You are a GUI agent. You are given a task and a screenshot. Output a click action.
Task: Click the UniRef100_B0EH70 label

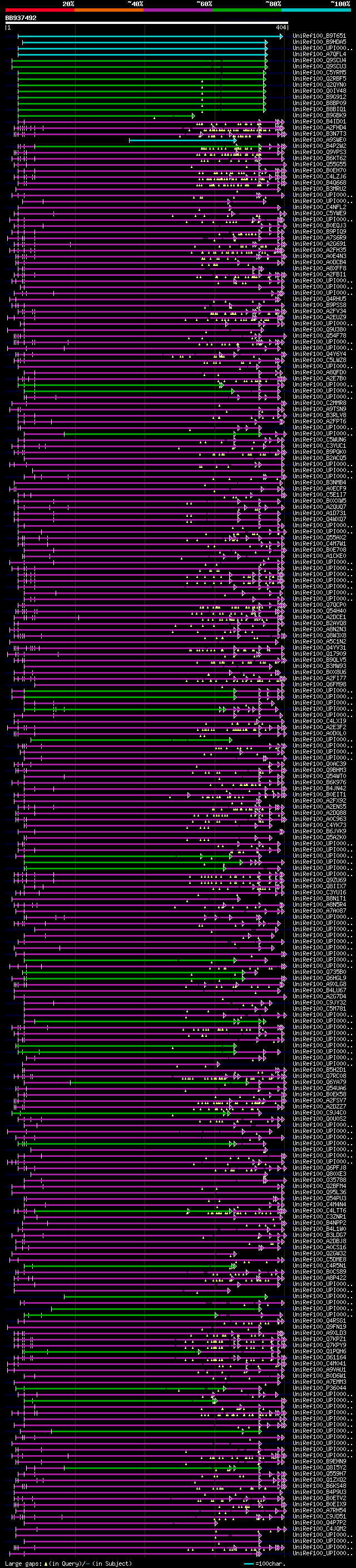[x=319, y=170]
